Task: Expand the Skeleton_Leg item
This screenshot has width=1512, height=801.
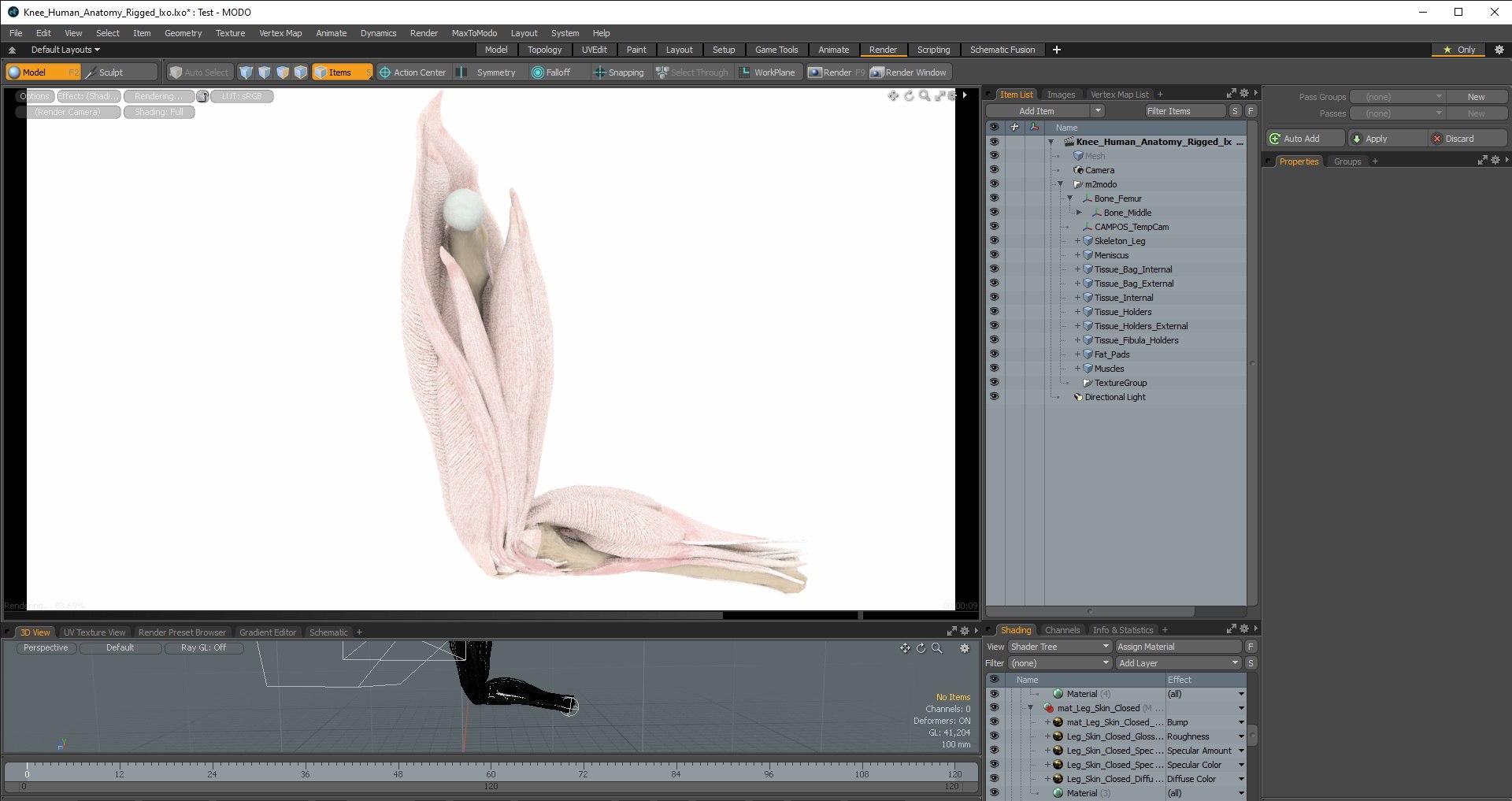Action: 1077,241
